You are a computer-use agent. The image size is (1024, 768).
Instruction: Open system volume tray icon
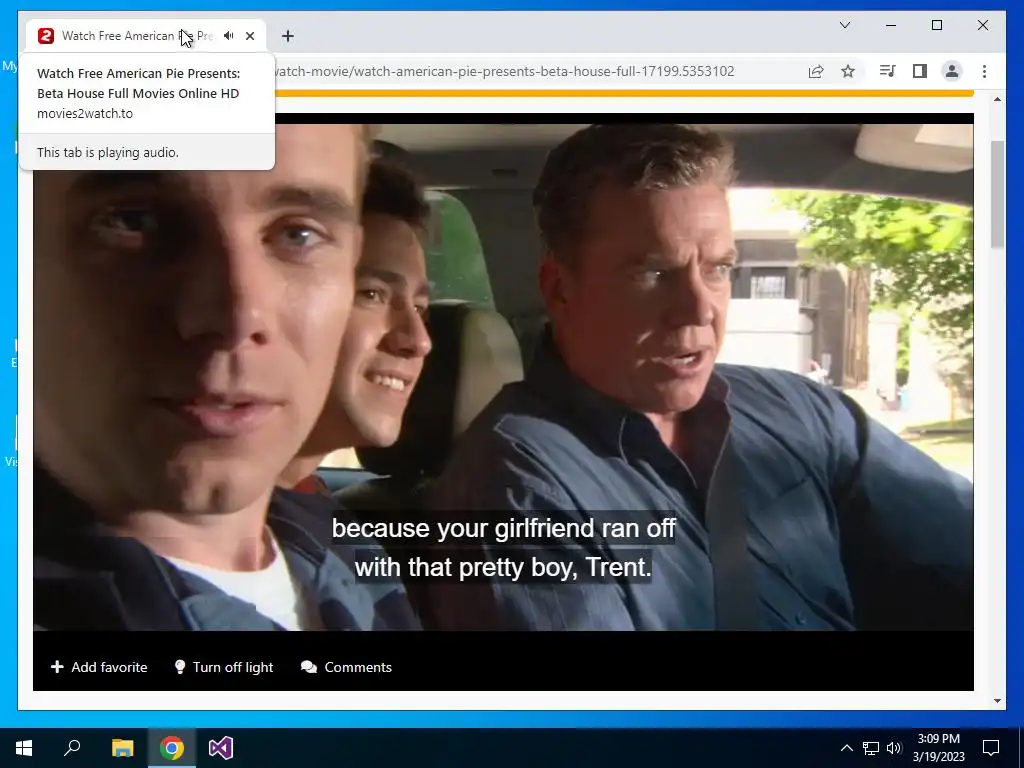[894, 748]
